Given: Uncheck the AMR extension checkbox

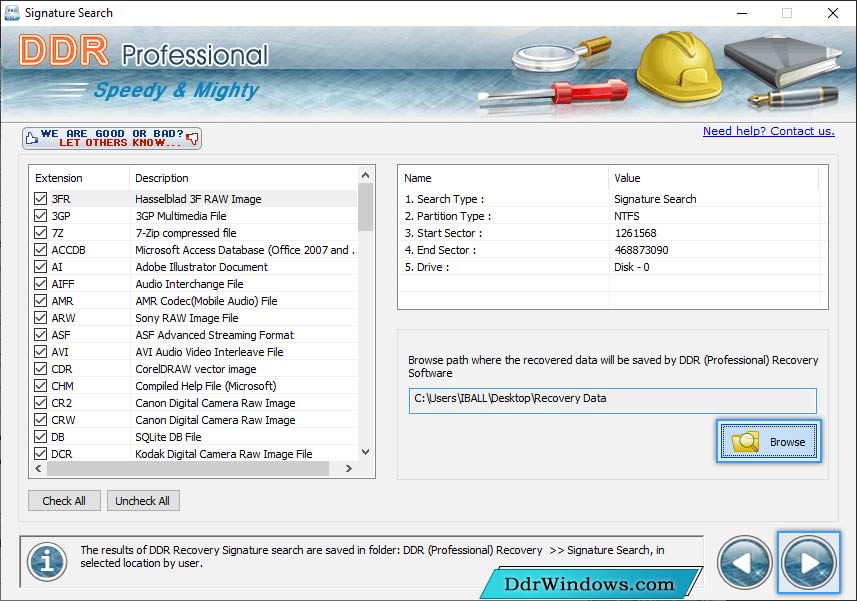Looking at the screenshot, I should tap(40, 300).
